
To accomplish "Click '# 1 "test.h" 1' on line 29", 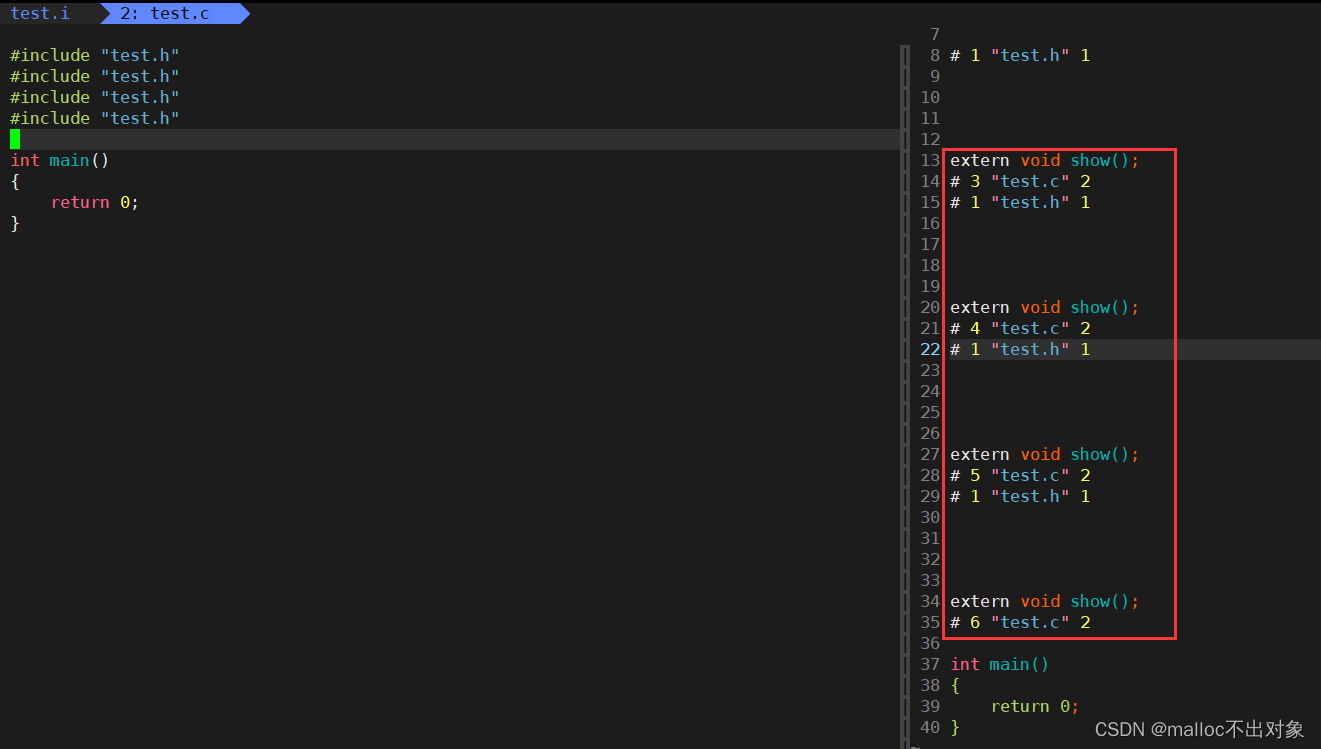I will click(x=1020, y=496).
